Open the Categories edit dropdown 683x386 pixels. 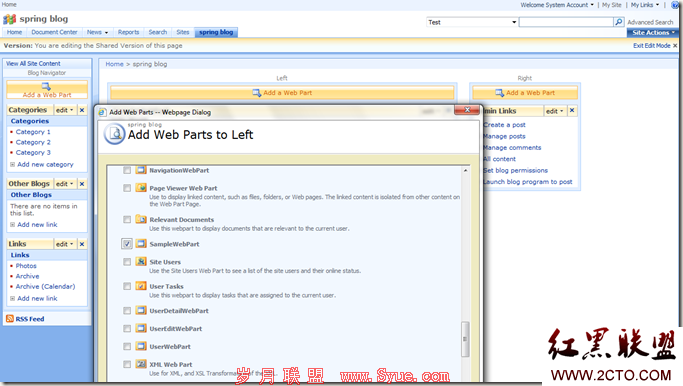[64, 110]
